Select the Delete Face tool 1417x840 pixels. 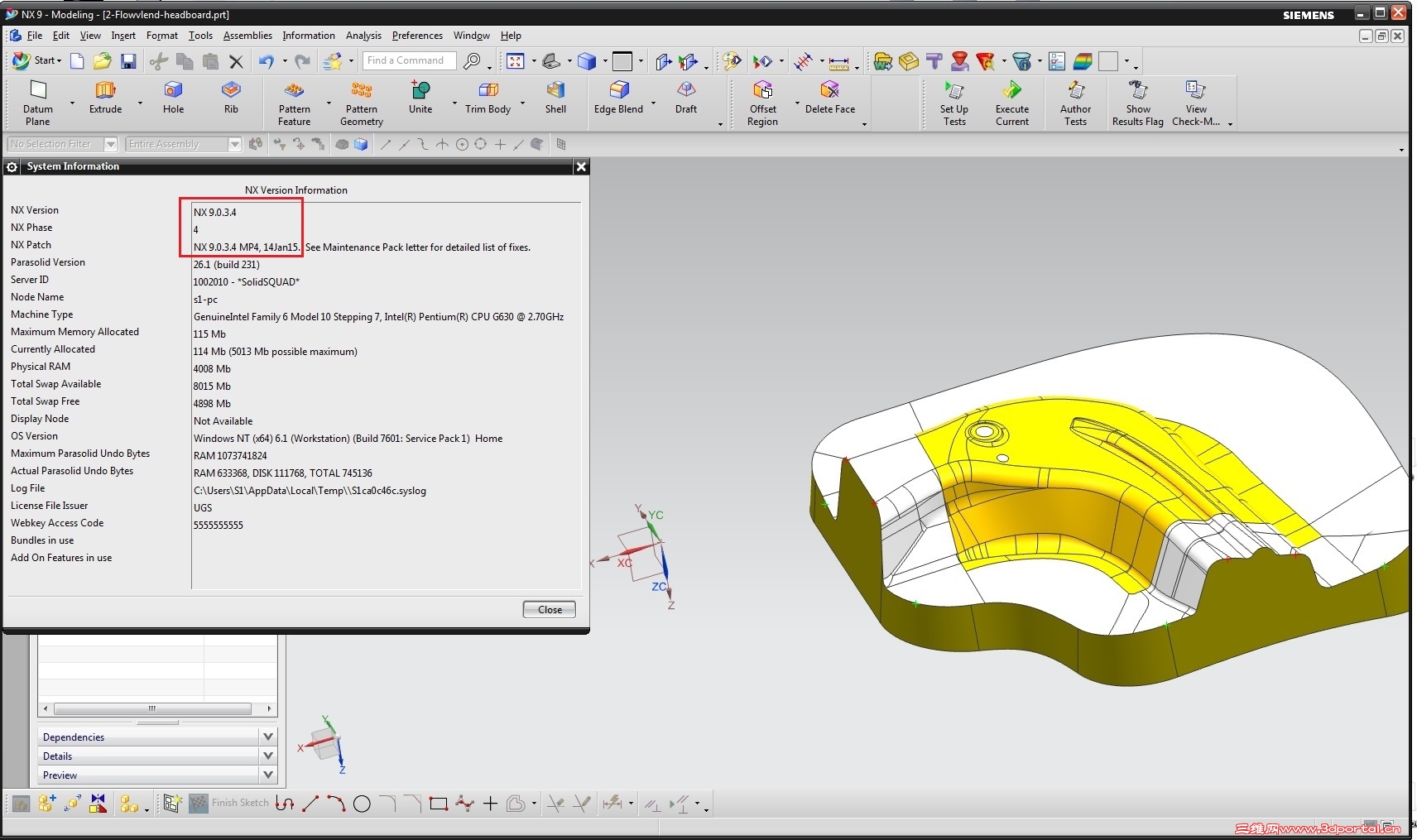tap(829, 99)
